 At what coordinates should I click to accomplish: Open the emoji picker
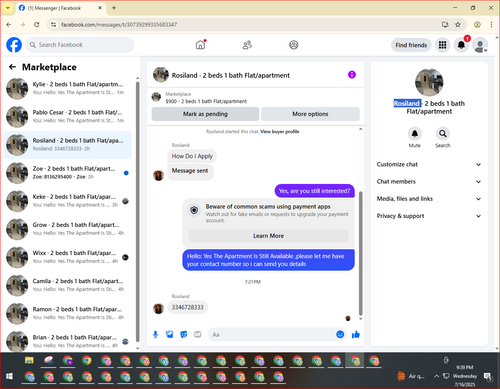pyautogui.click(x=340, y=334)
